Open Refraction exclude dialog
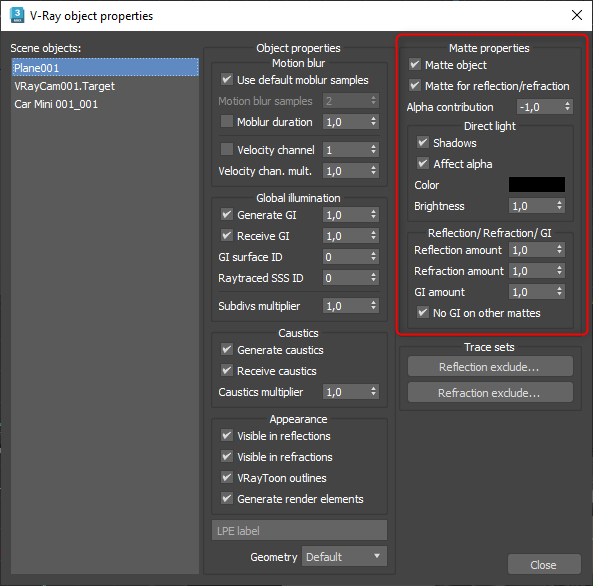 coord(490,392)
